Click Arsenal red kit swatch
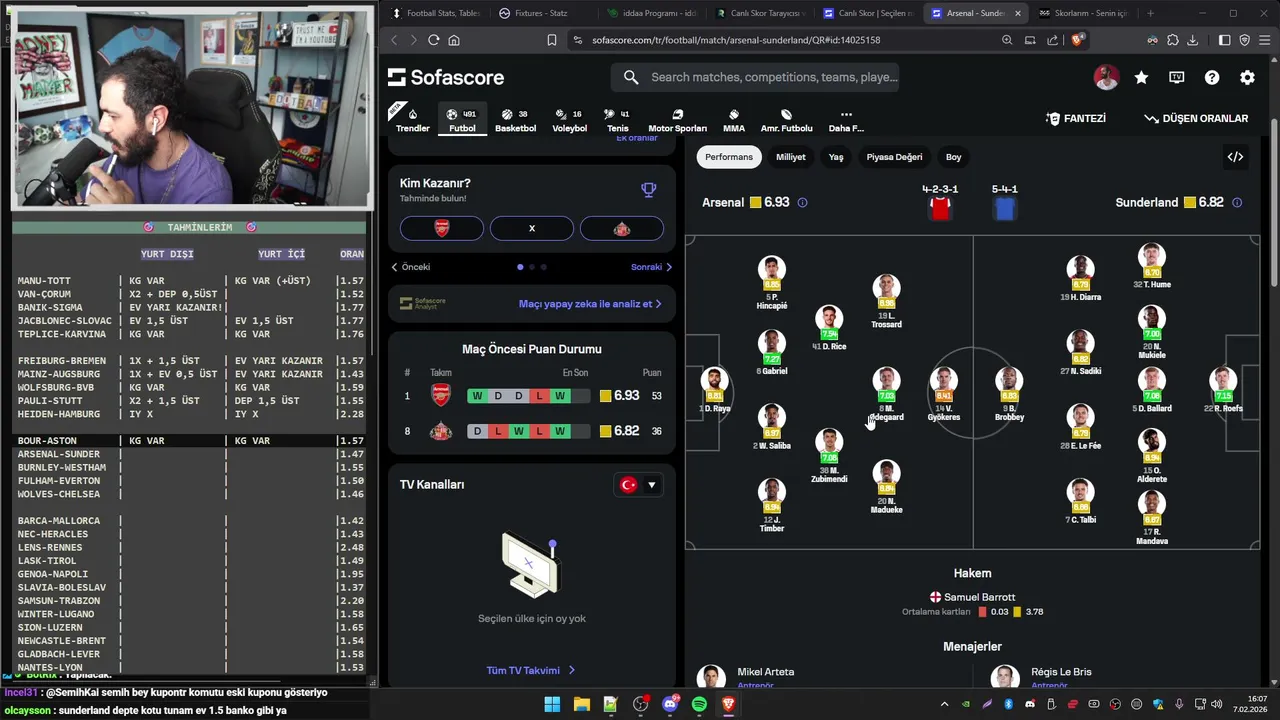Image resolution: width=1280 pixels, height=720 pixels. (939, 208)
